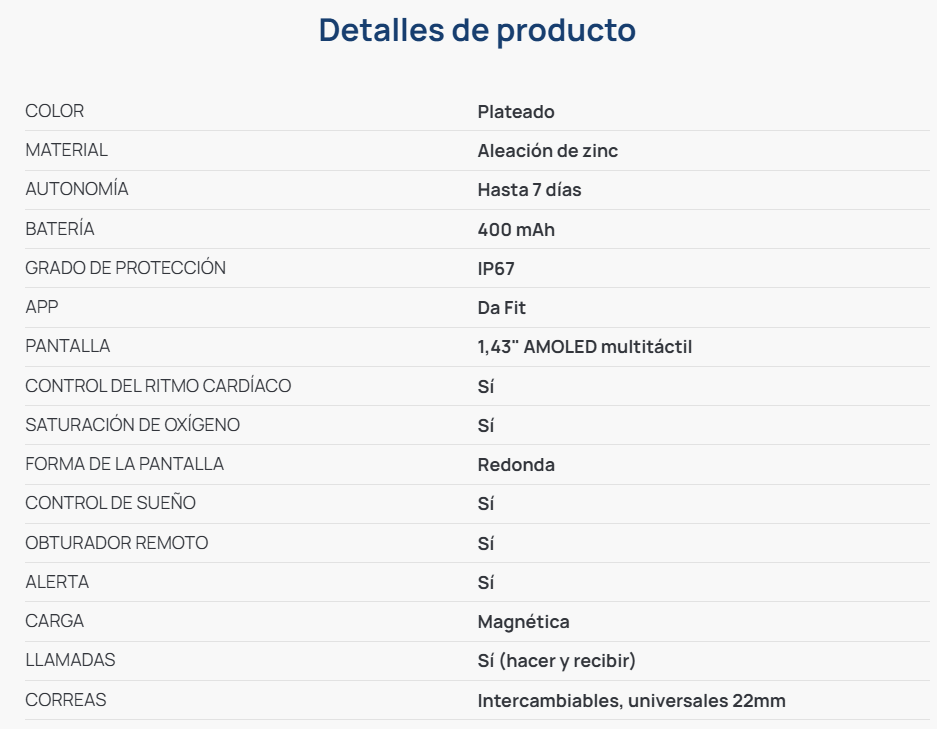Screen dimensions: 937x729
Task: Click the "Detalles de producto" heading
Action: 477,30
